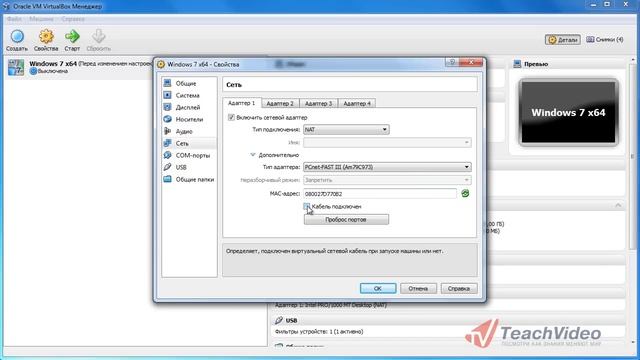Click the Создать (New) toolbar icon

17,36
